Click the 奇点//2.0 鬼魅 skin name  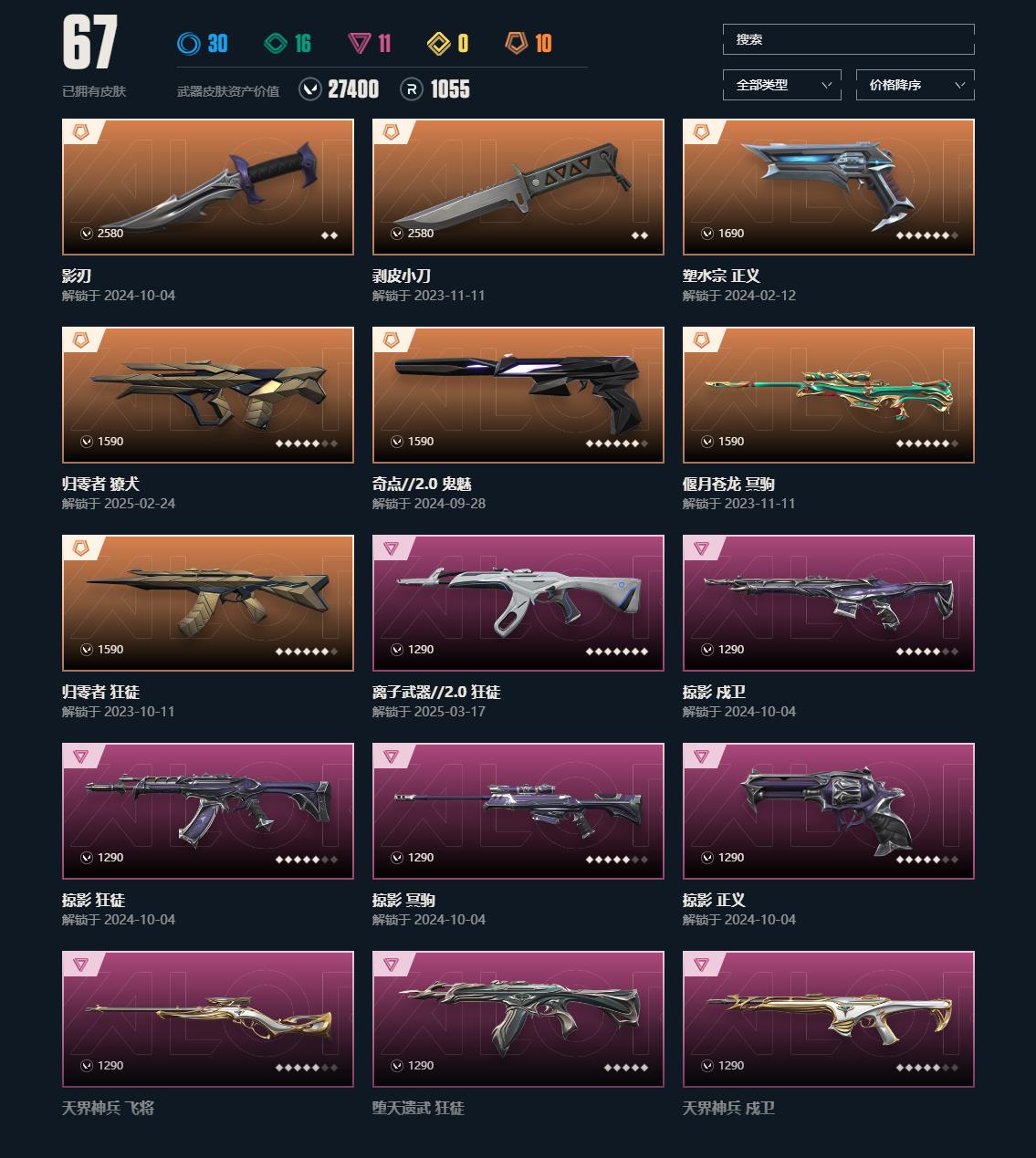(422, 484)
